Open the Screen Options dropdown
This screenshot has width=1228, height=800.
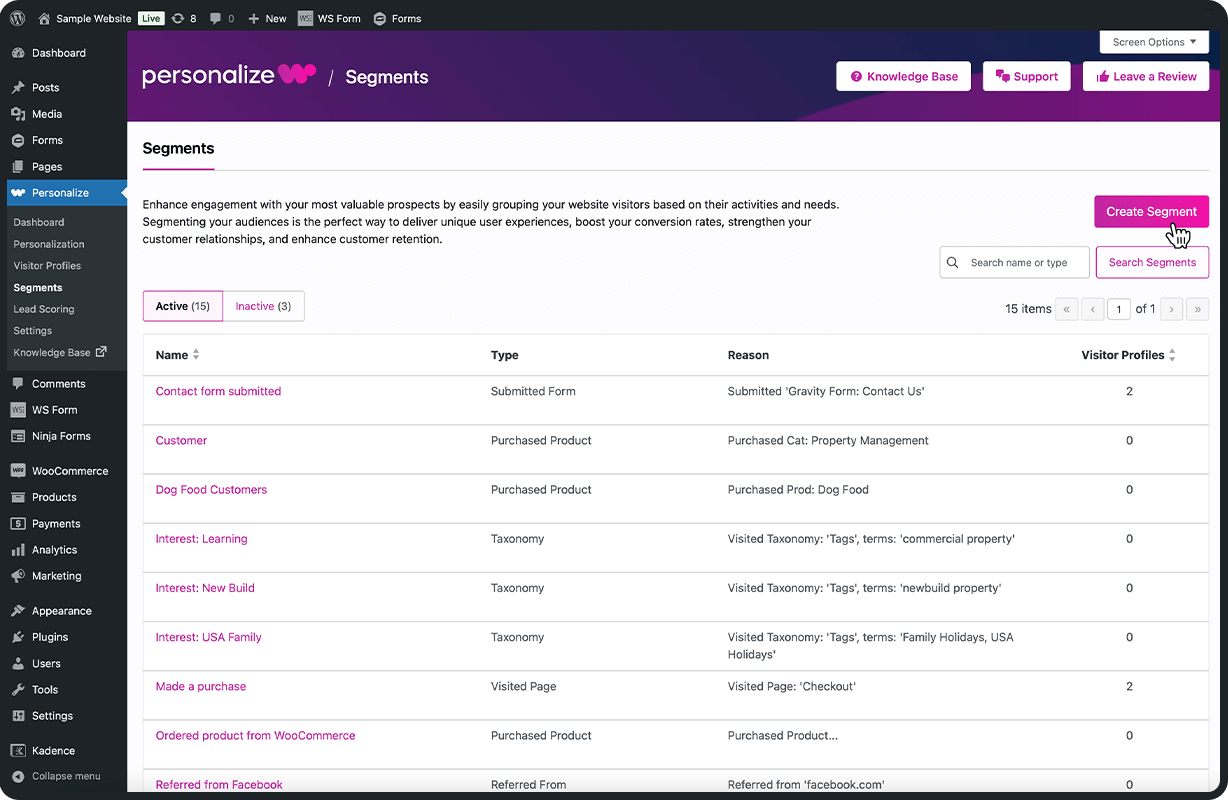(1153, 41)
